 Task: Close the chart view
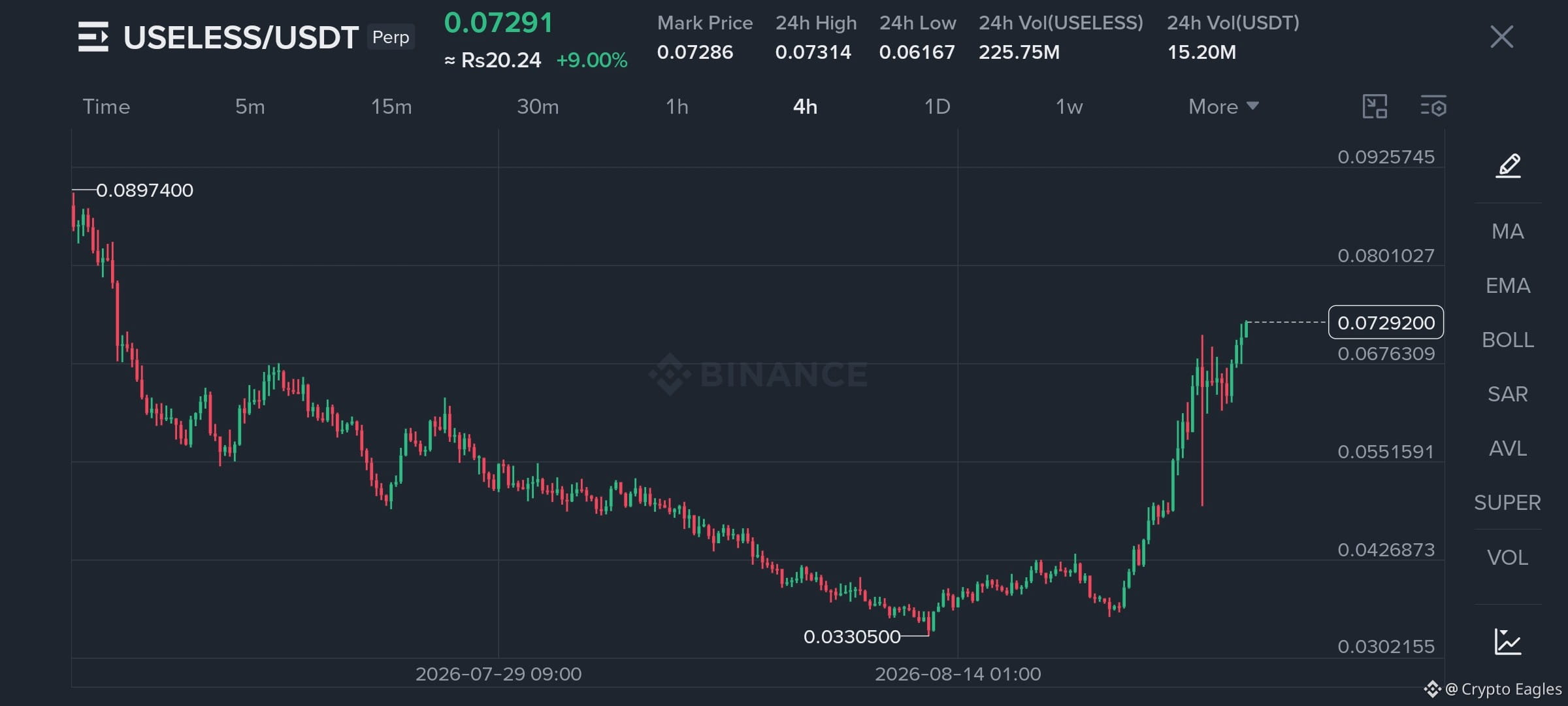pyautogui.click(x=1501, y=37)
